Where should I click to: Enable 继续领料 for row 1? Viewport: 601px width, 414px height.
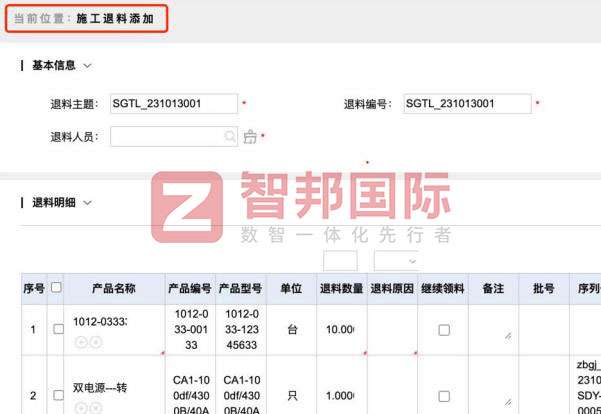click(444, 330)
